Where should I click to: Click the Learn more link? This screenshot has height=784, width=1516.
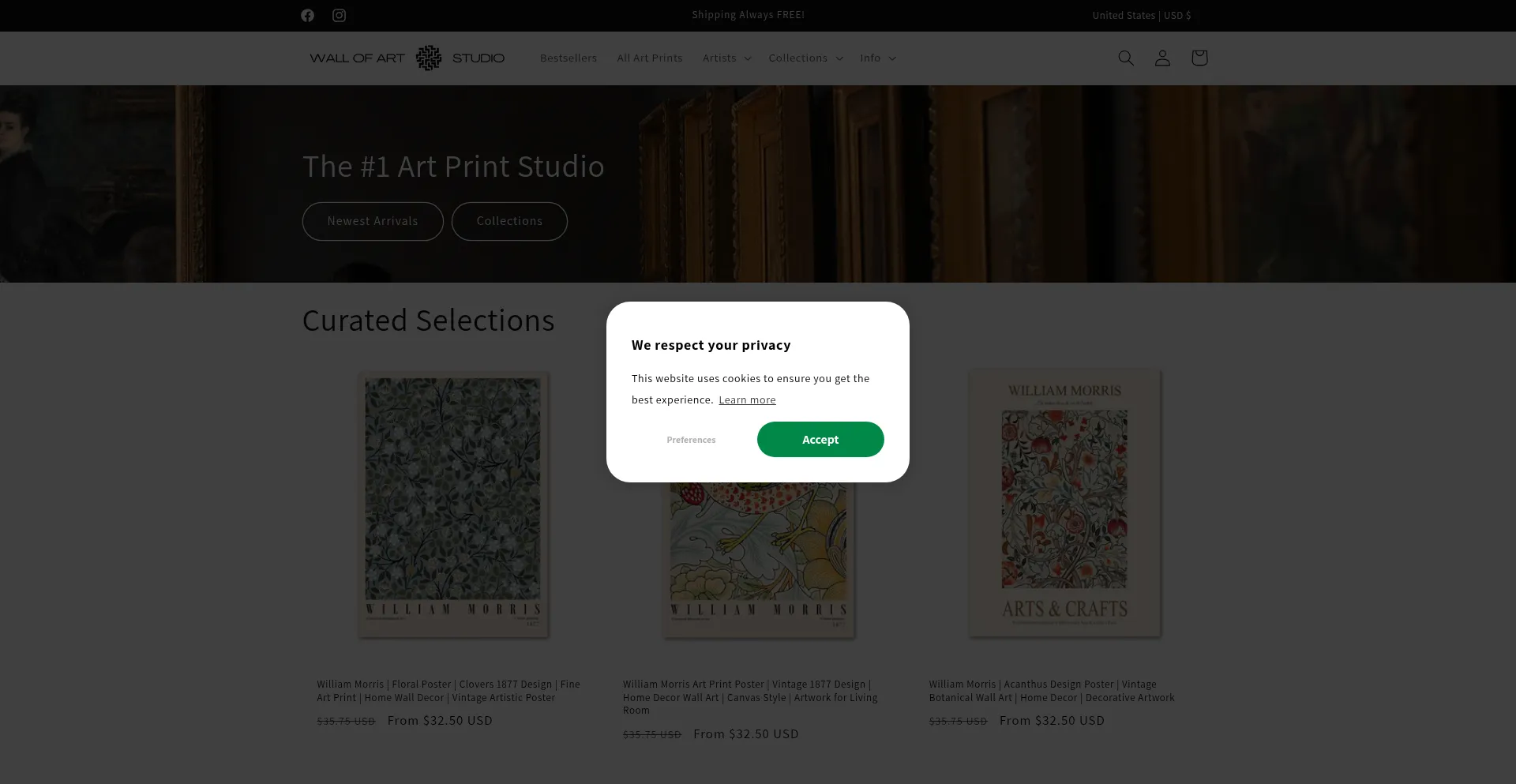pos(746,400)
